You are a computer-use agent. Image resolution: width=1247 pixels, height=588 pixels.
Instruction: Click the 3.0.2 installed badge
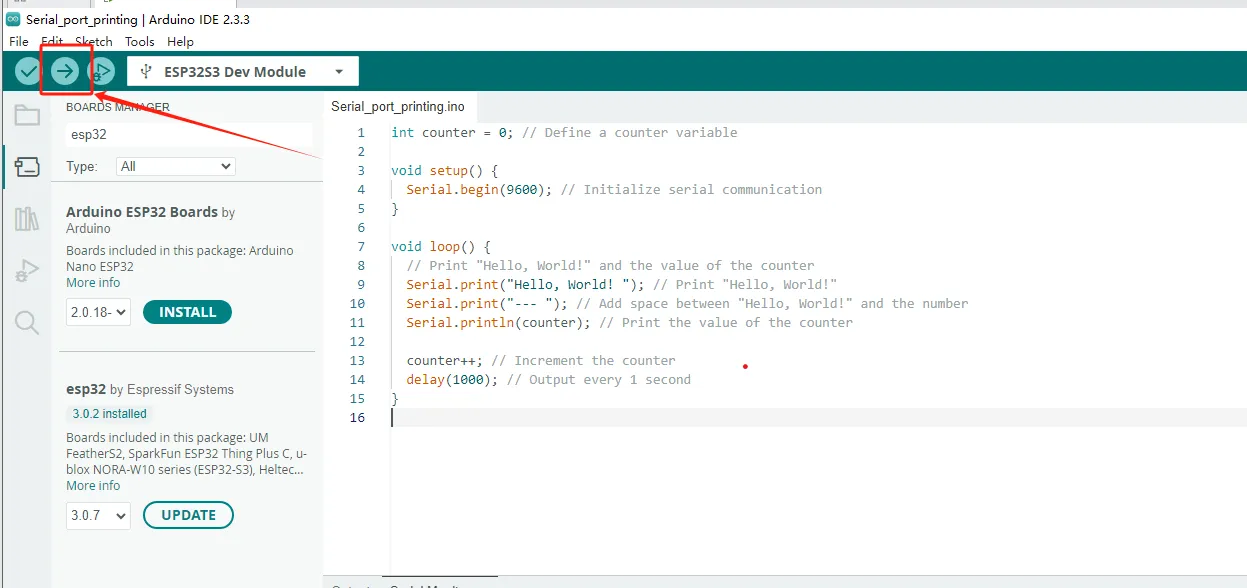[x=110, y=414]
